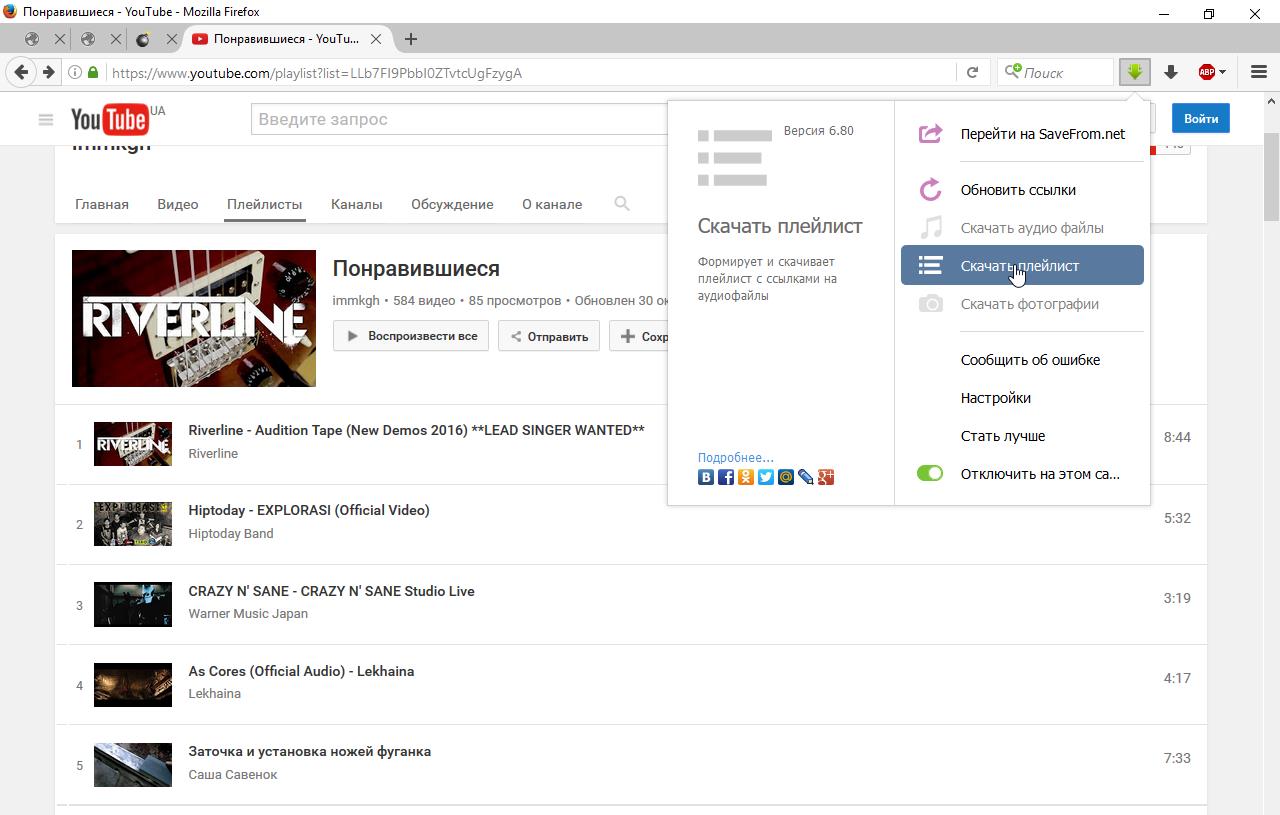The height and width of the screenshot is (815, 1280).
Task: Share via Twitter icon
Action: (766, 477)
